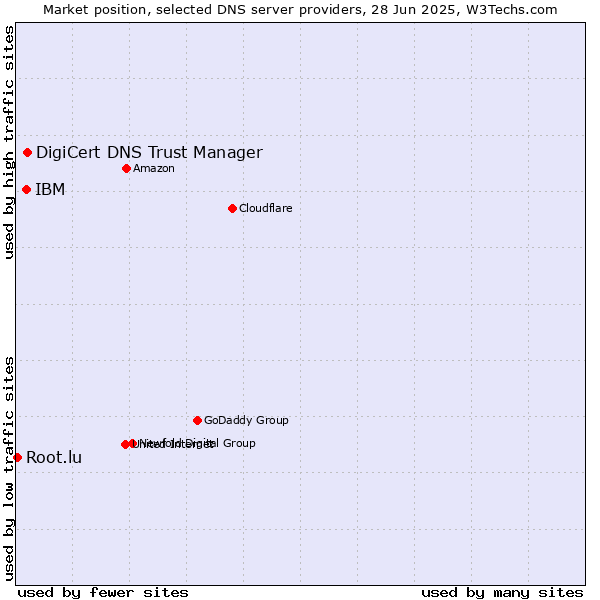
Task: Click the "used by high traffic sites" axis label
Action: click(9, 142)
